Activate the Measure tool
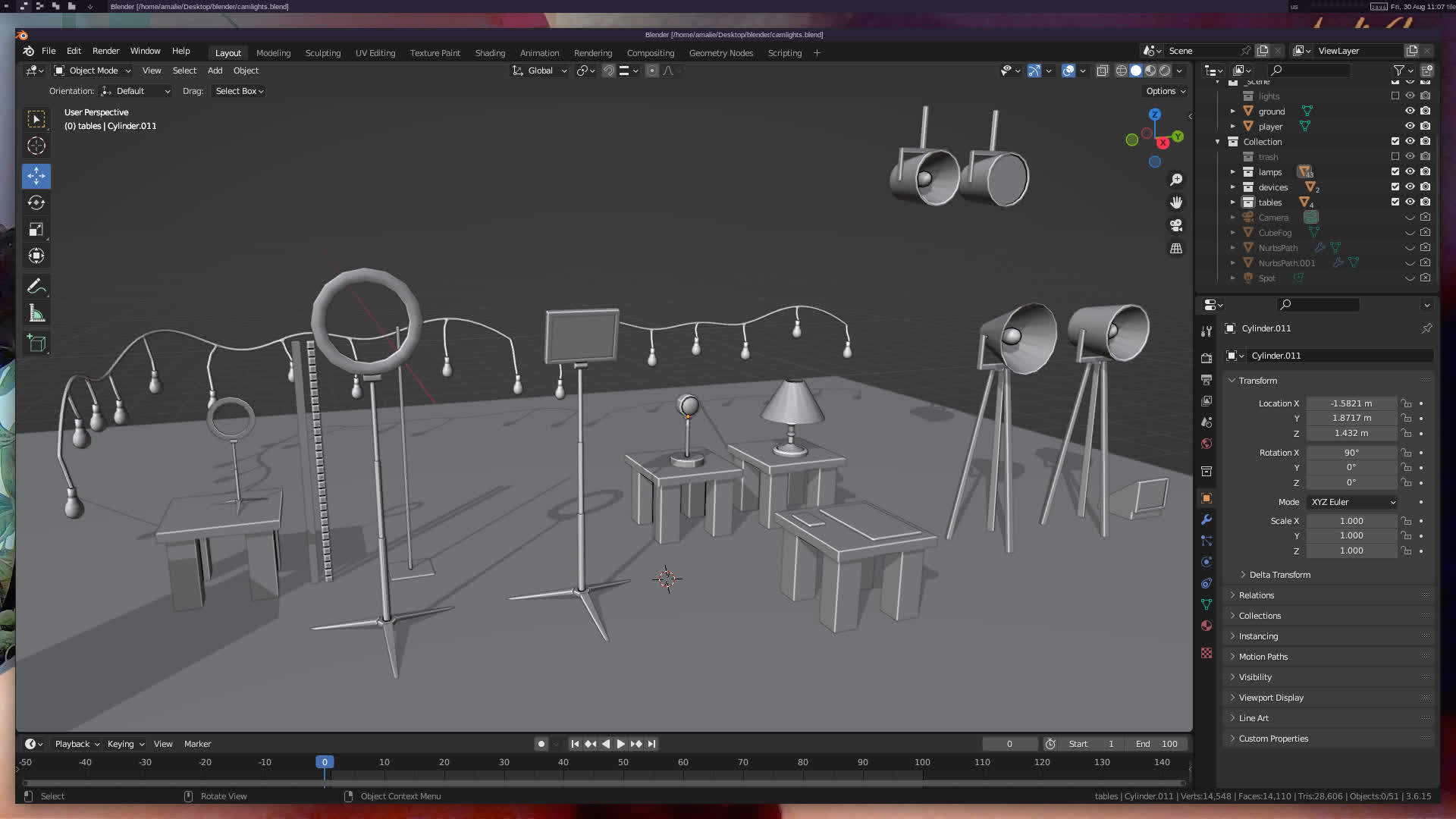 point(36,313)
